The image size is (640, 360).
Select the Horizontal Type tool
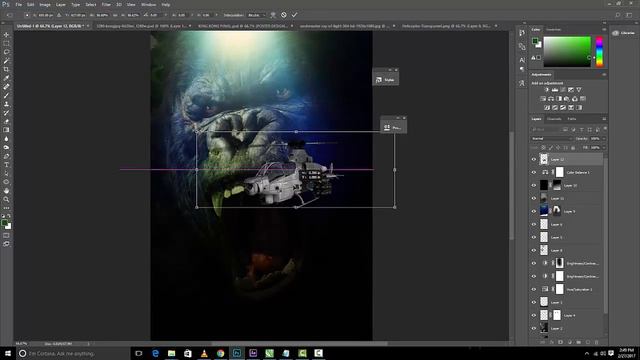tap(6, 165)
